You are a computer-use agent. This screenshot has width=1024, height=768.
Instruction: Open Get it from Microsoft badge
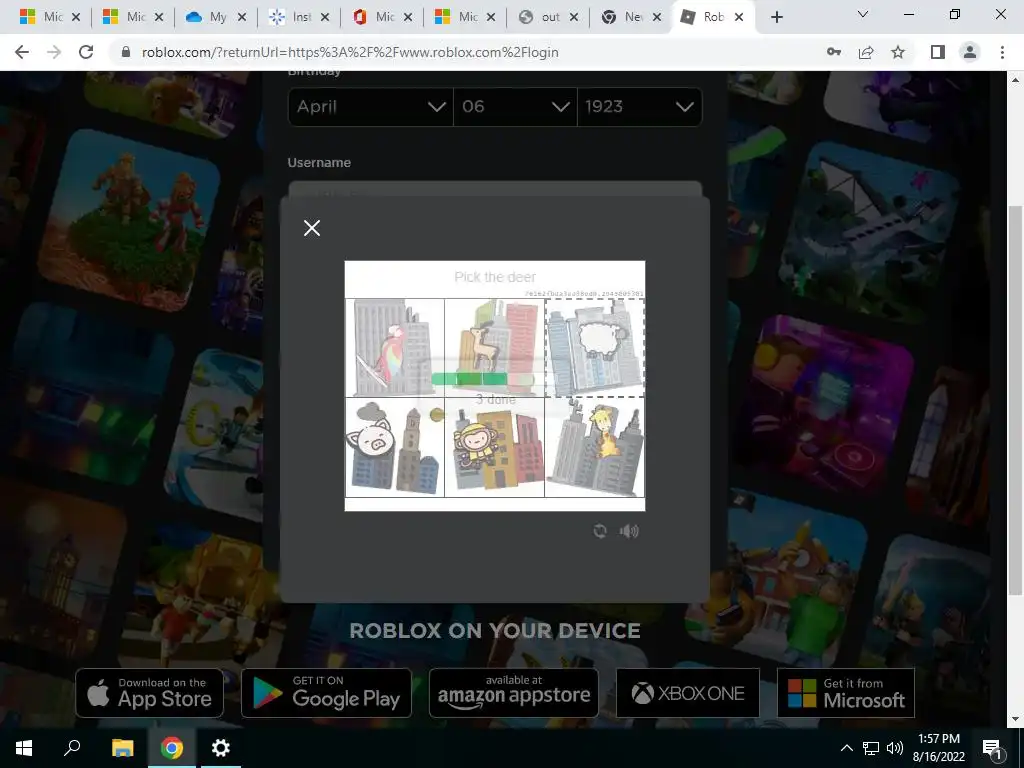(846, 692)
